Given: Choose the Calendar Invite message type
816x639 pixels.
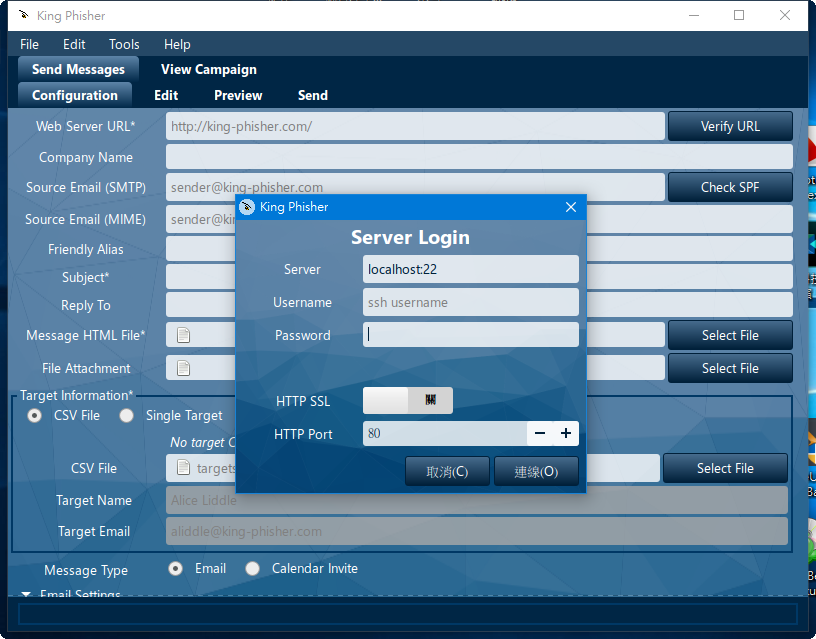Looking at the screenshot, I should click(252, 569).
